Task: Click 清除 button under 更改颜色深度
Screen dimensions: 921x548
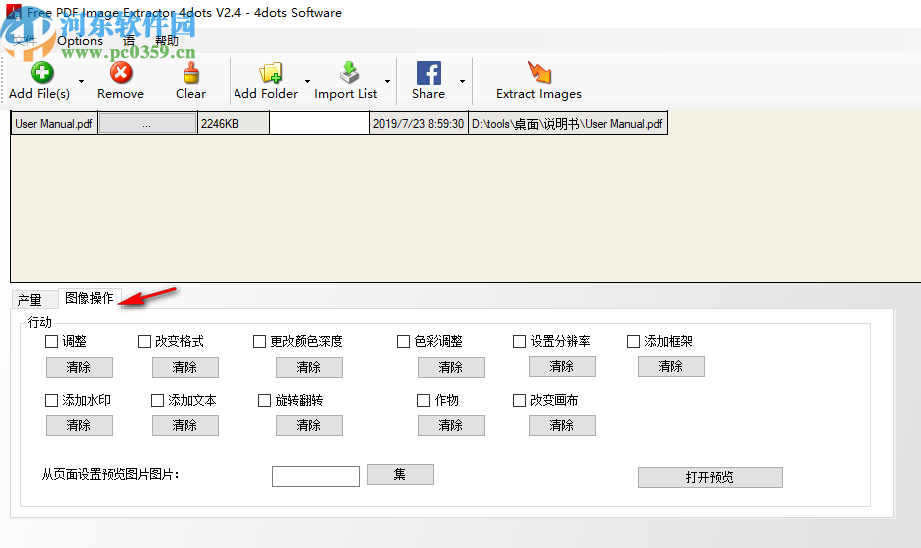Action: click(x=309, y=367)
